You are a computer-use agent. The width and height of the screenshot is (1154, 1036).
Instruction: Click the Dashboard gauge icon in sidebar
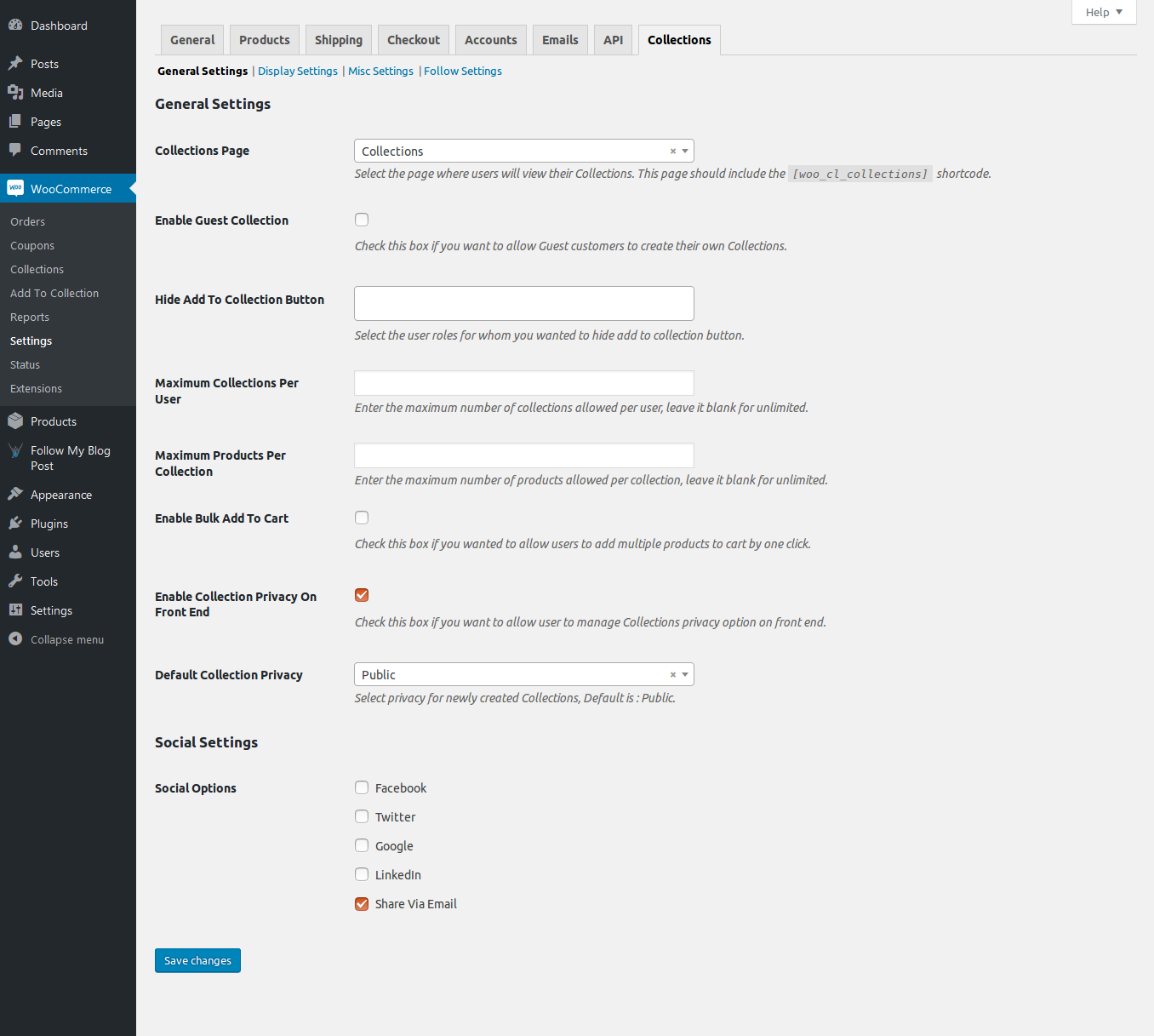[15, 26]
